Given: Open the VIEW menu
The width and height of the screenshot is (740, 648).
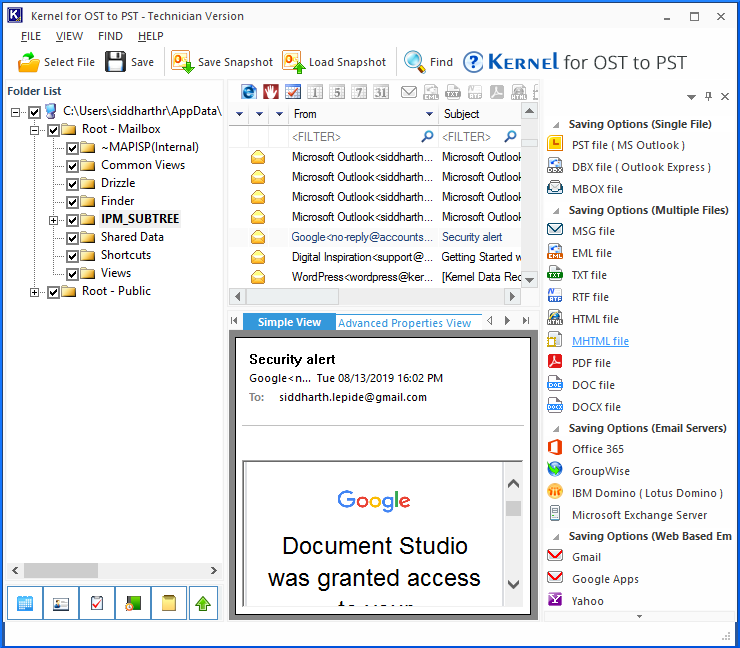Looking at the screenshot, I should [x=69, y=36].
